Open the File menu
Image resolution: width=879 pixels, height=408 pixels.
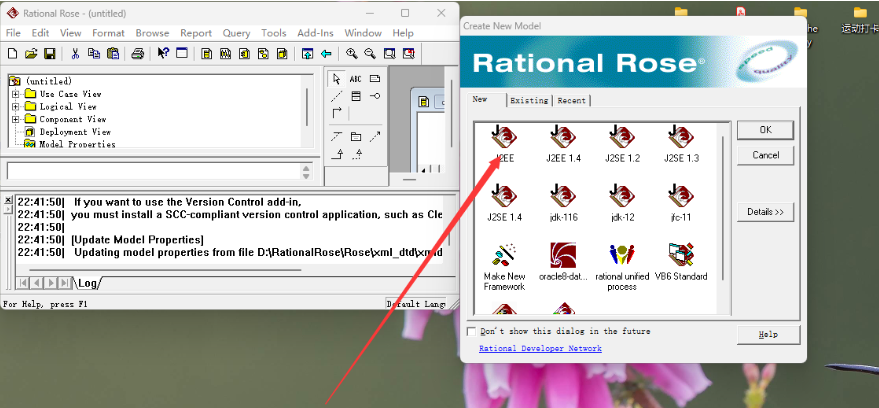tap(13, 33)
